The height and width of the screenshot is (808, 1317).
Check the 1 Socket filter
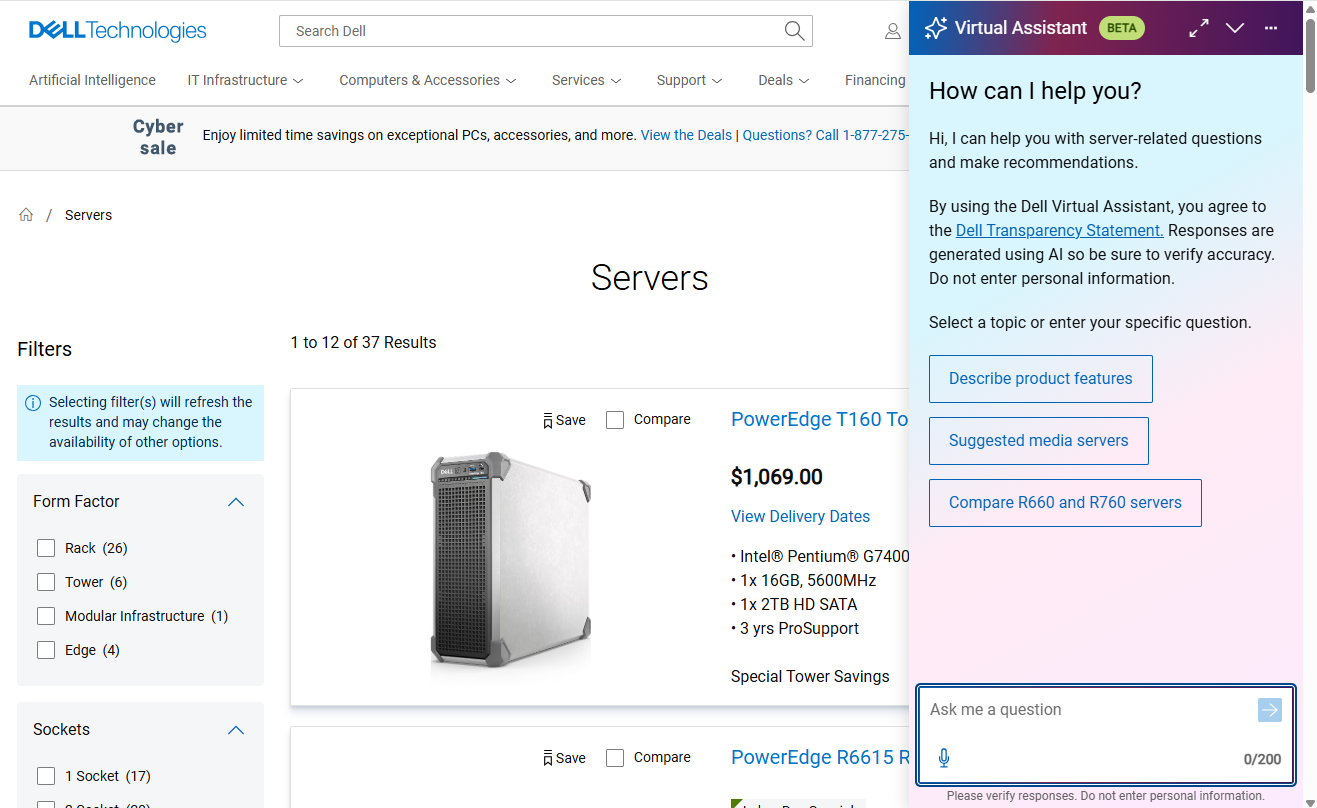(46, 776)
